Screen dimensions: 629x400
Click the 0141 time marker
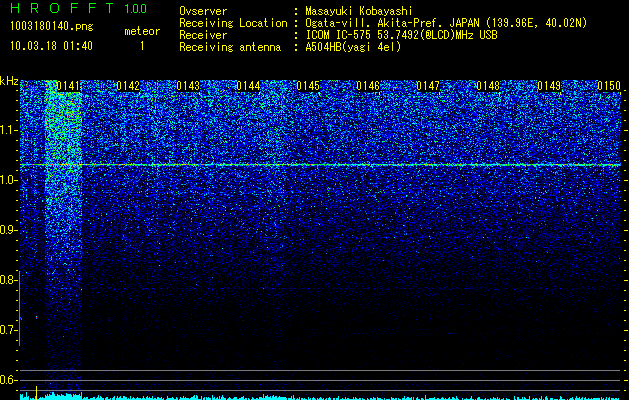pyautogui.click(x=68, y=86)
